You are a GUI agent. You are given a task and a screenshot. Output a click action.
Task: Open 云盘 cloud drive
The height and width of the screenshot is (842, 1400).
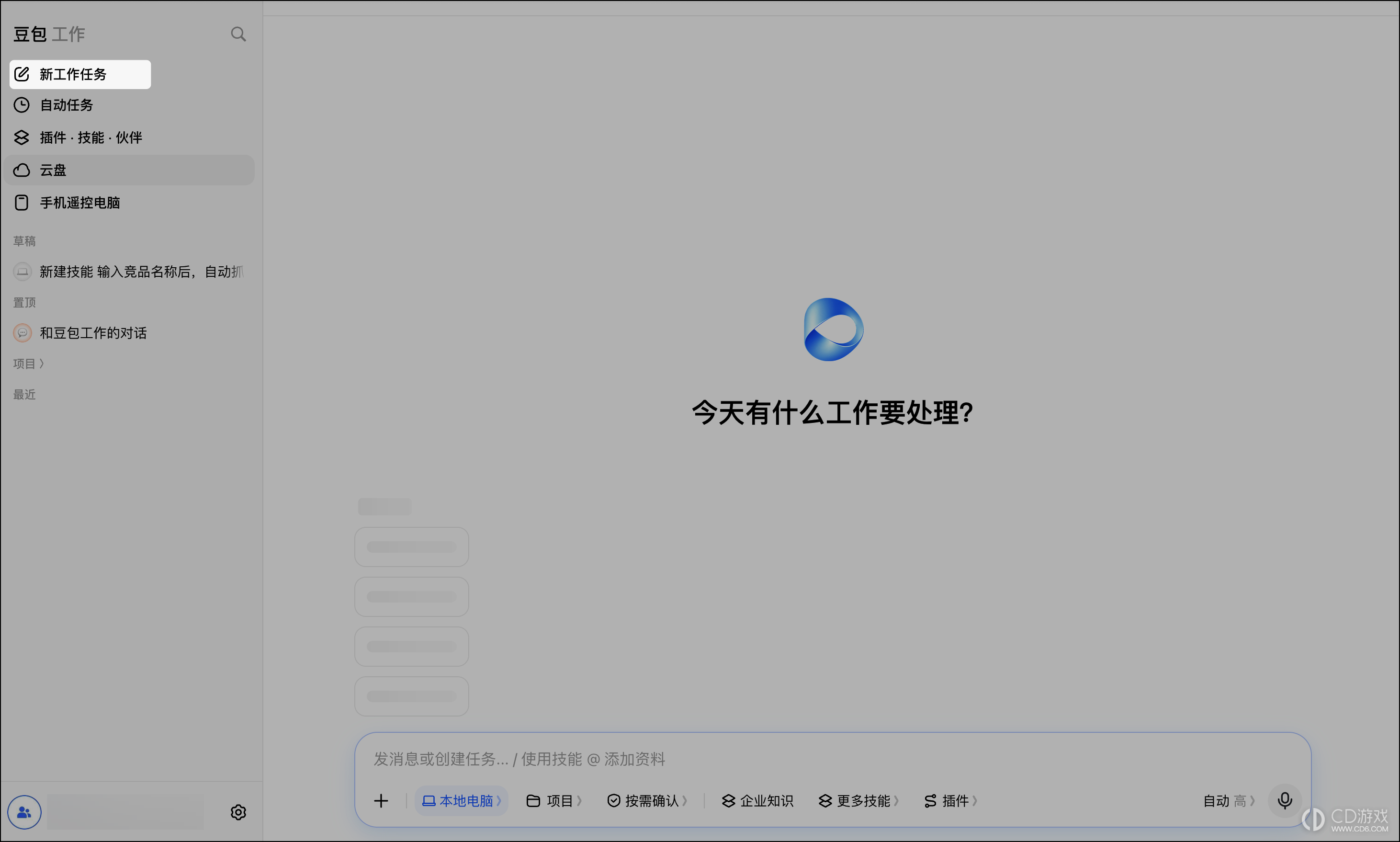click(x=129, y=170)
